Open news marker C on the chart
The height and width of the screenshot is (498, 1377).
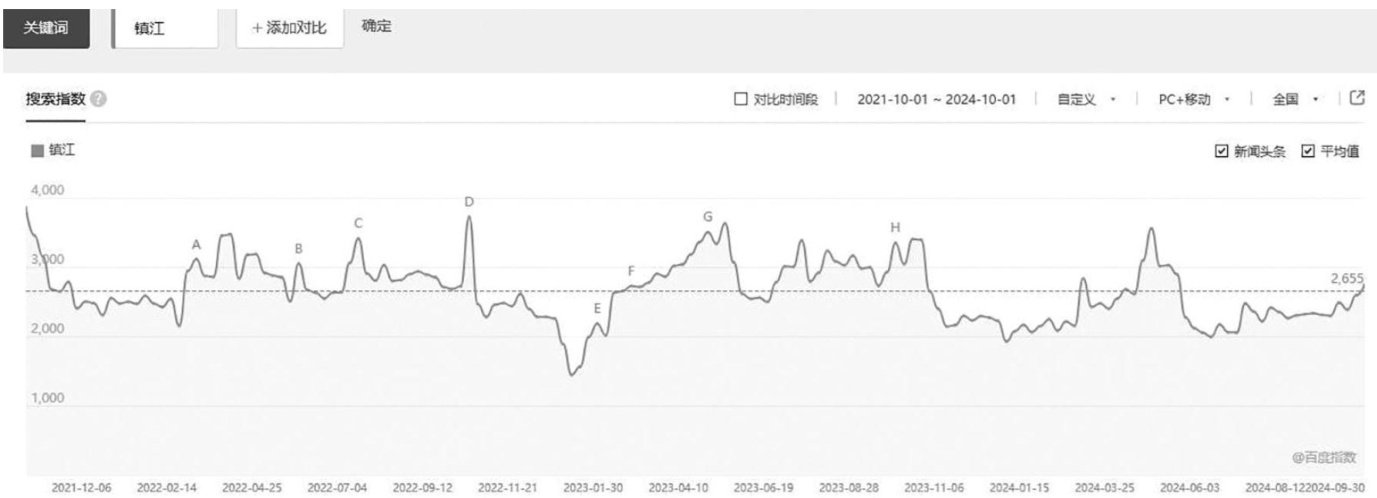[x=358, y=223]
